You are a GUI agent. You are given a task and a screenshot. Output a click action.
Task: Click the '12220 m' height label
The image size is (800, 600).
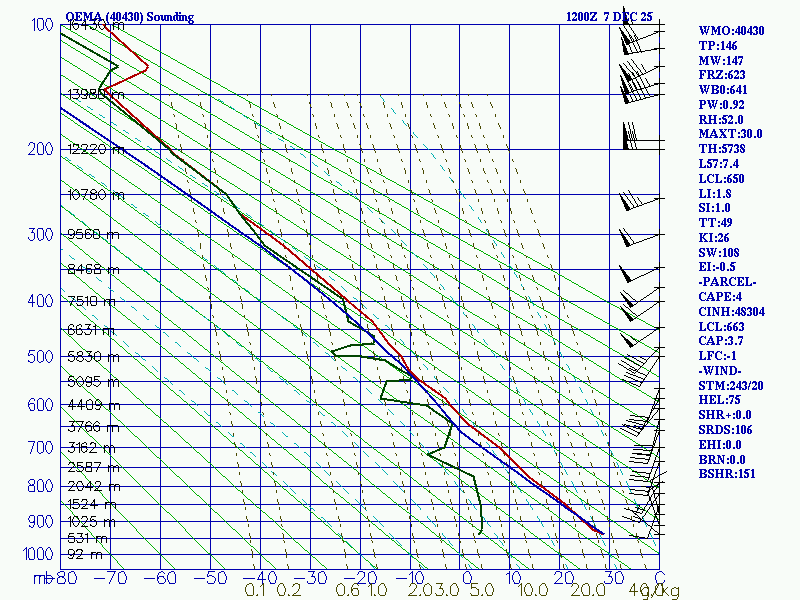pyautogui.click(x=96, y=149)
